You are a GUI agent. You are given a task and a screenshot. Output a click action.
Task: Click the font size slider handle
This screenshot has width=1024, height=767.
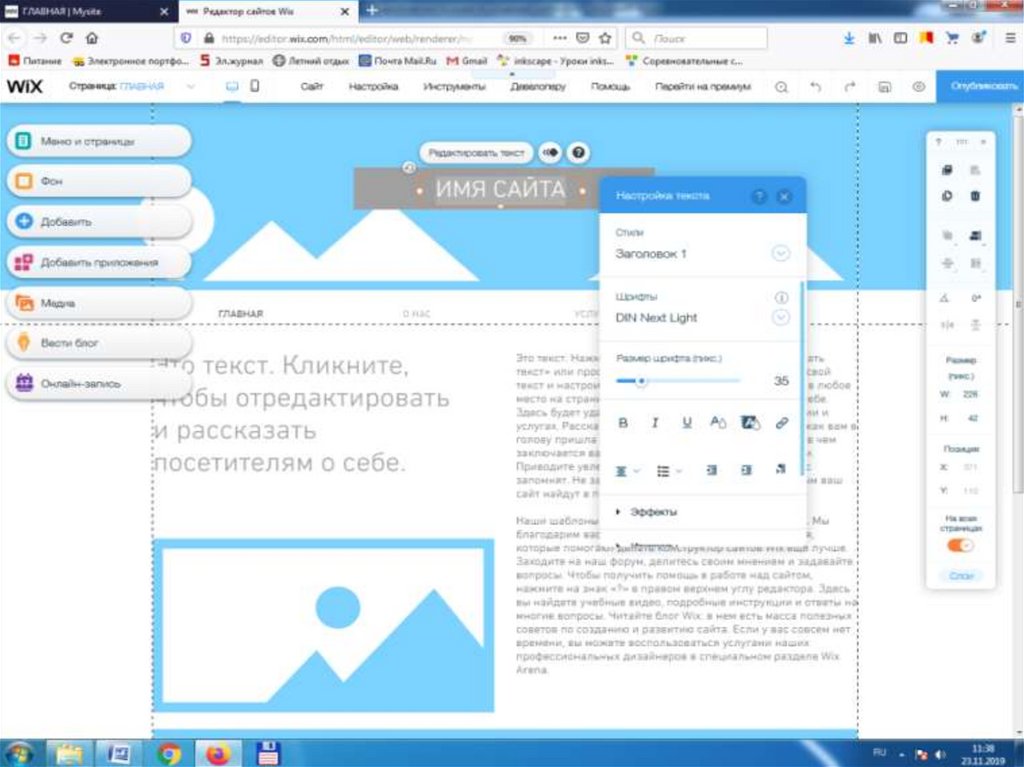pyautogui.click(x=641, y=381)
